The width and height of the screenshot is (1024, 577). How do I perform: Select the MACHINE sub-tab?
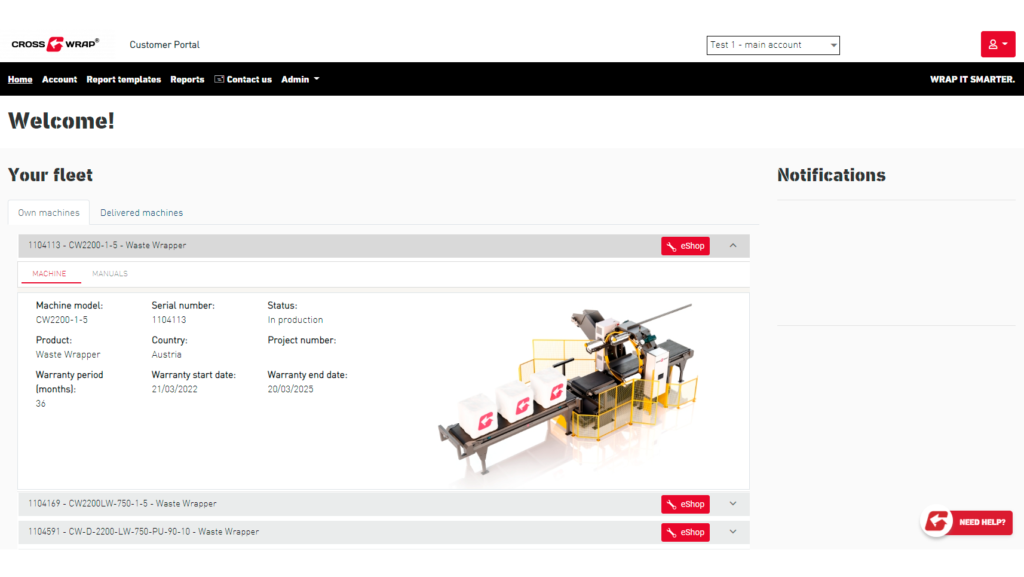[x=50, y=274]
